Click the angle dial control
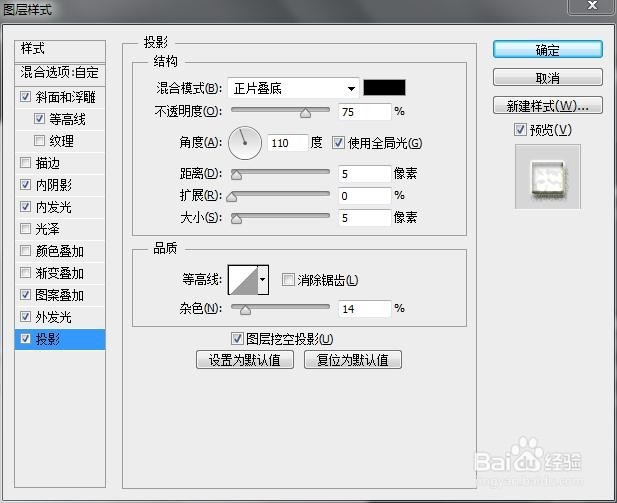Viewport: 617px width, 503px height. tap(245, 143)
